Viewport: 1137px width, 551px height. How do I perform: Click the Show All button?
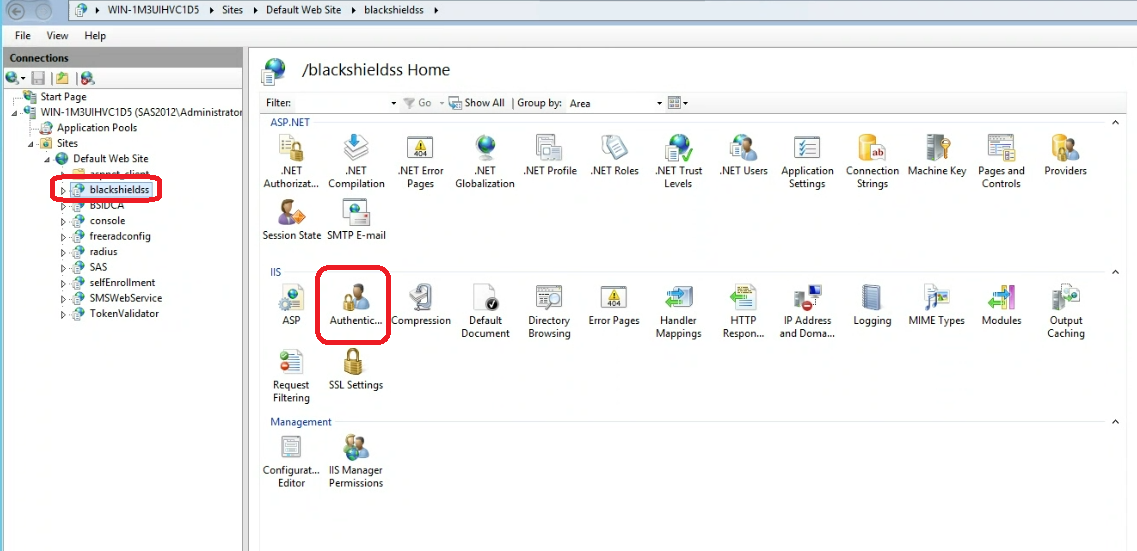click(476, 103)
